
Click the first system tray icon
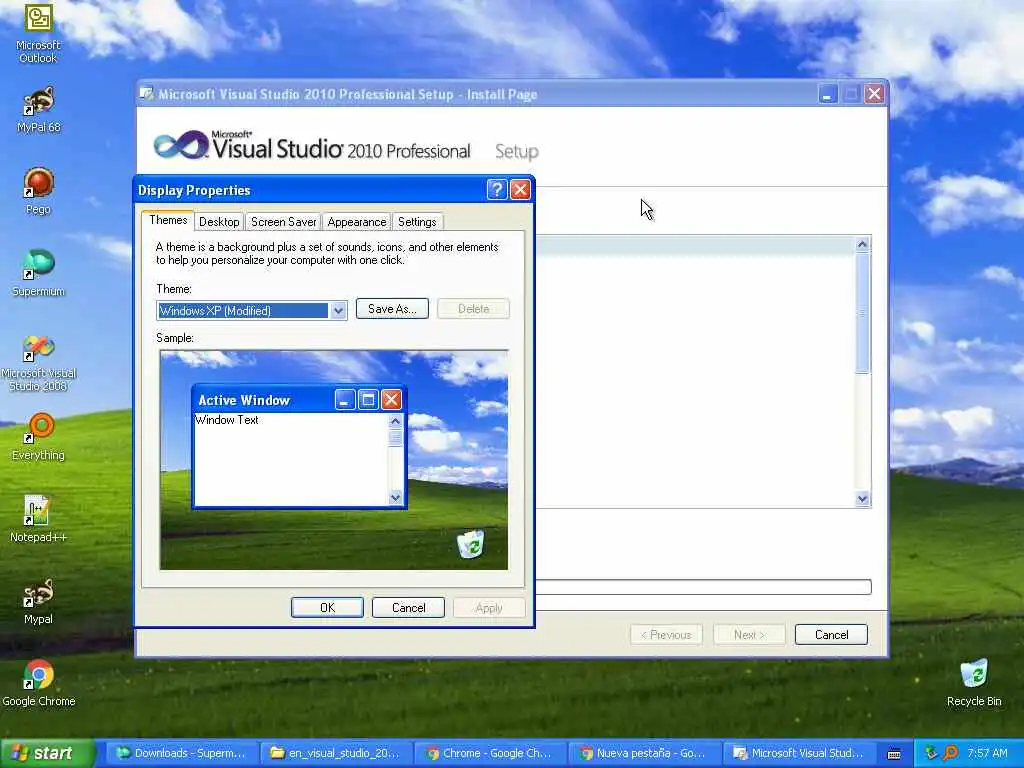pyautogui.click(x=932, y=753)
